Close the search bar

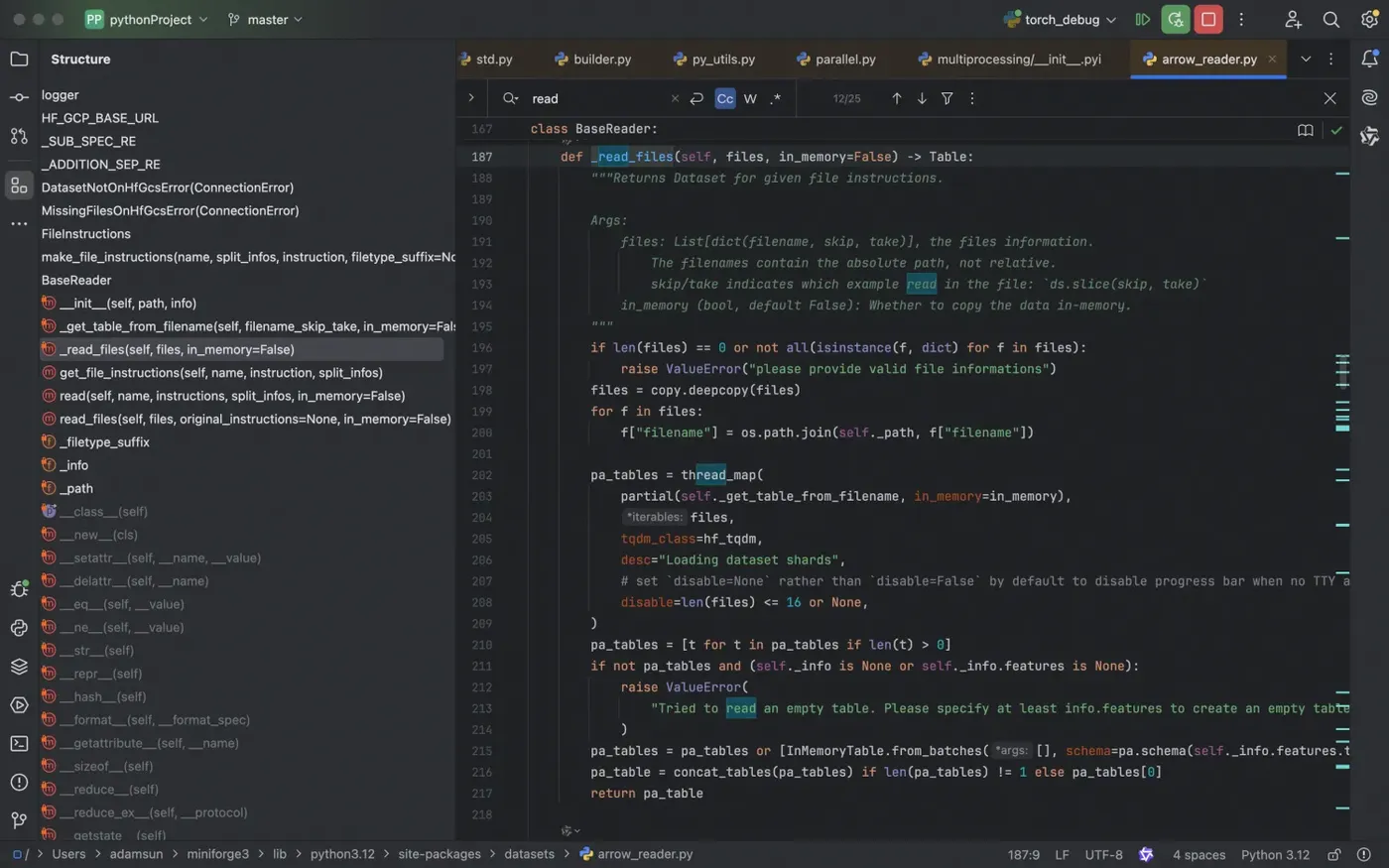1330,98
